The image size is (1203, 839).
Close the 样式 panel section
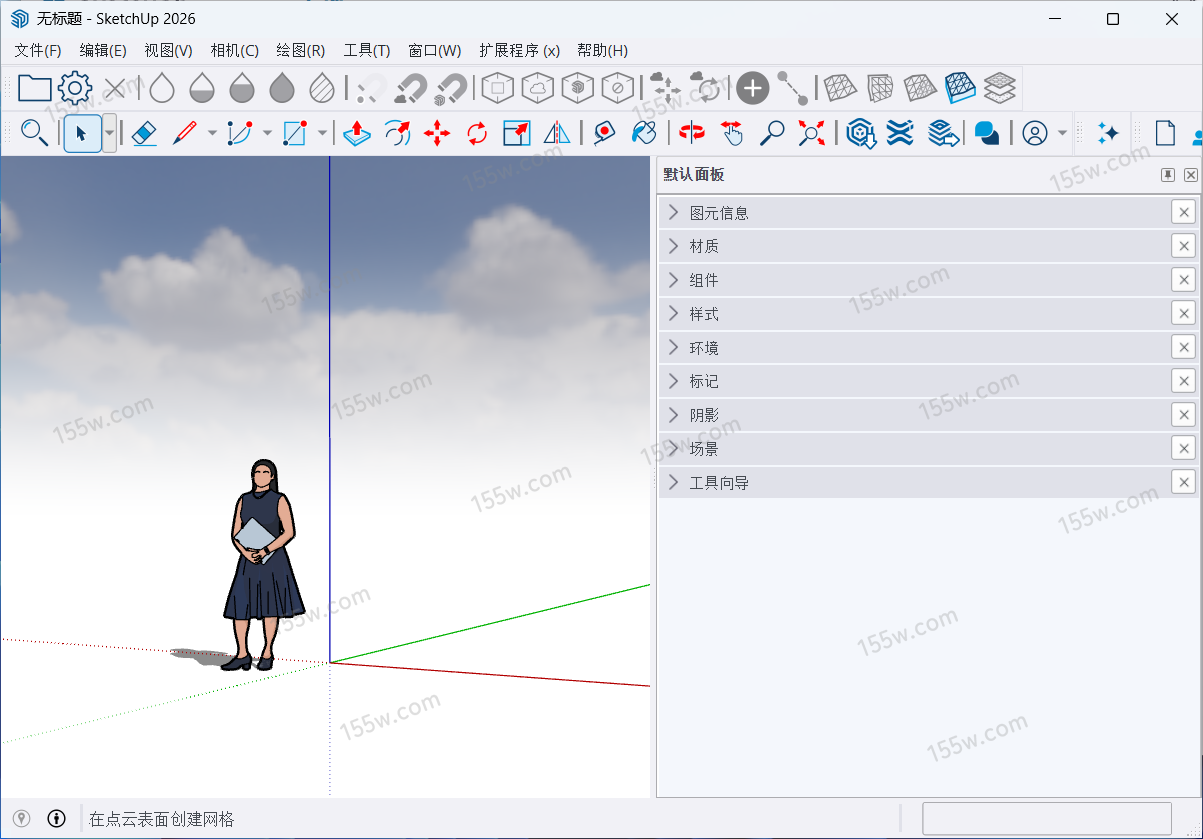pos(1183,314)
